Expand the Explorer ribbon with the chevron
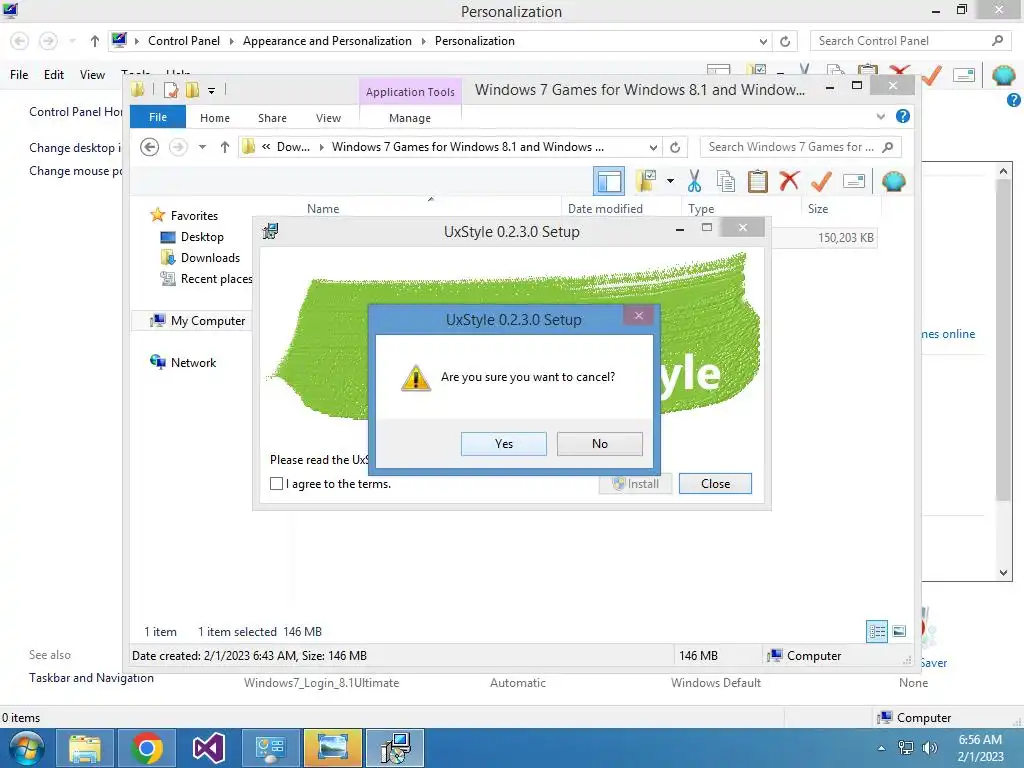This screenshot has width=1024, height=768. click(x=880, y=116)
